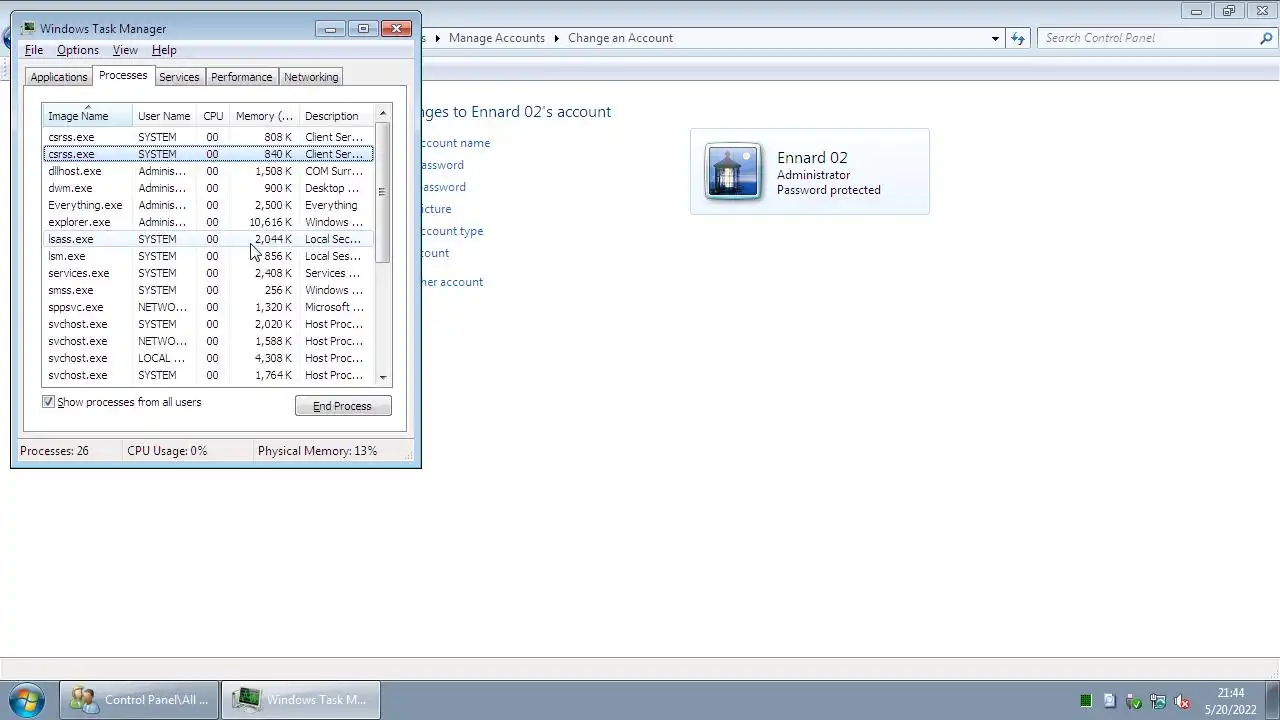Click the Task Manager title bar icon
Screen dimensions: 1280x720
point(27,28)
